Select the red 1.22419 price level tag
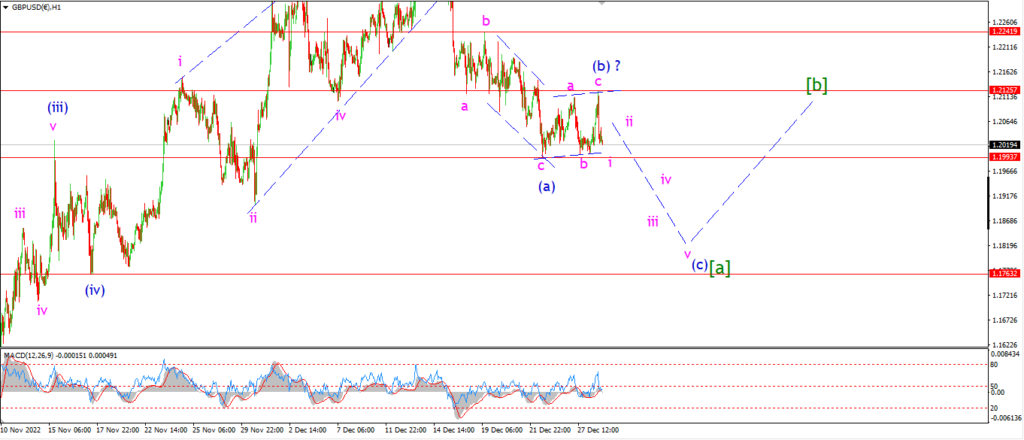The width and height of the screenshot is (1024, 440). pyautogui.click(x=1006, y=31)
